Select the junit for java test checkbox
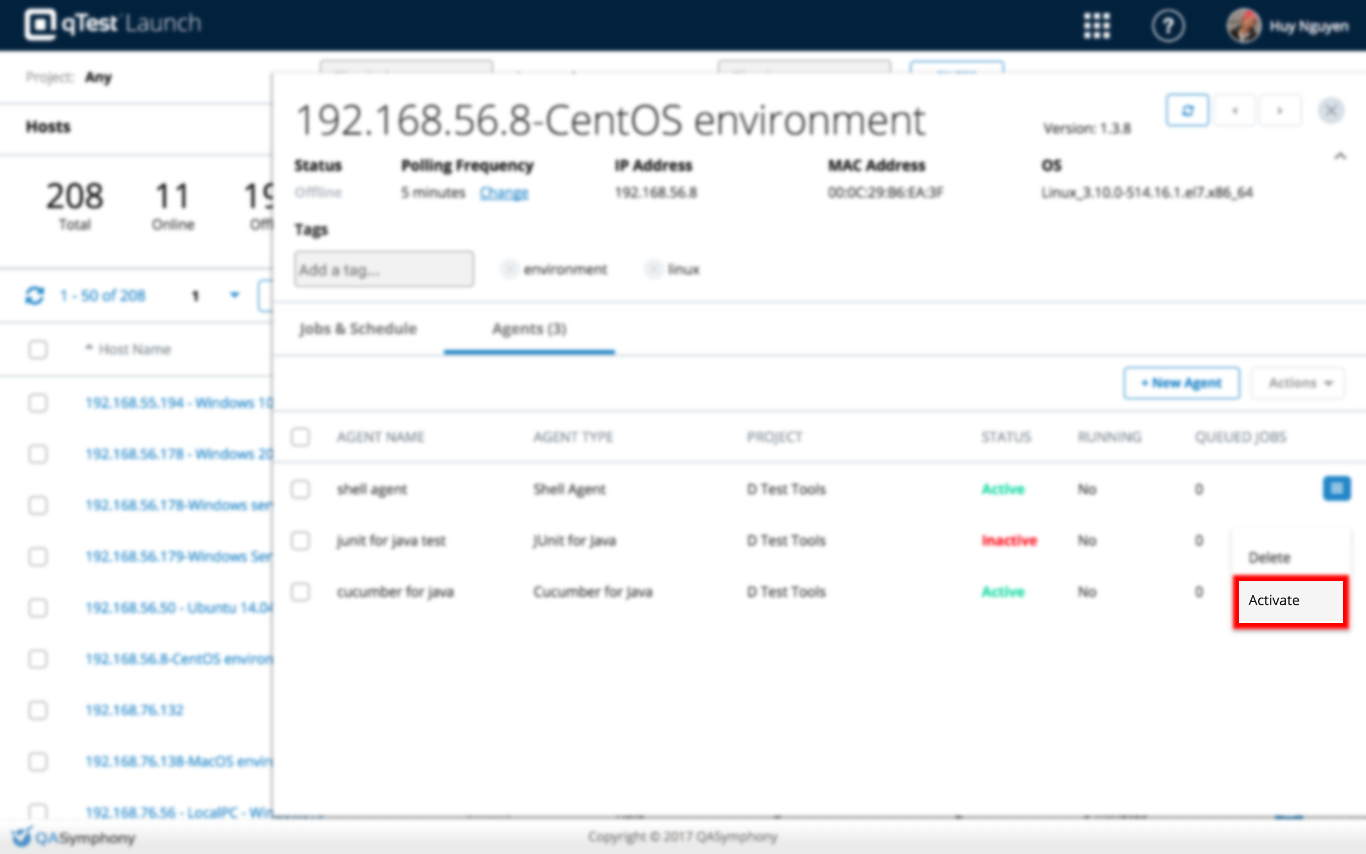The height and width of the screenshot is (854, 1366). click(300, 540)
